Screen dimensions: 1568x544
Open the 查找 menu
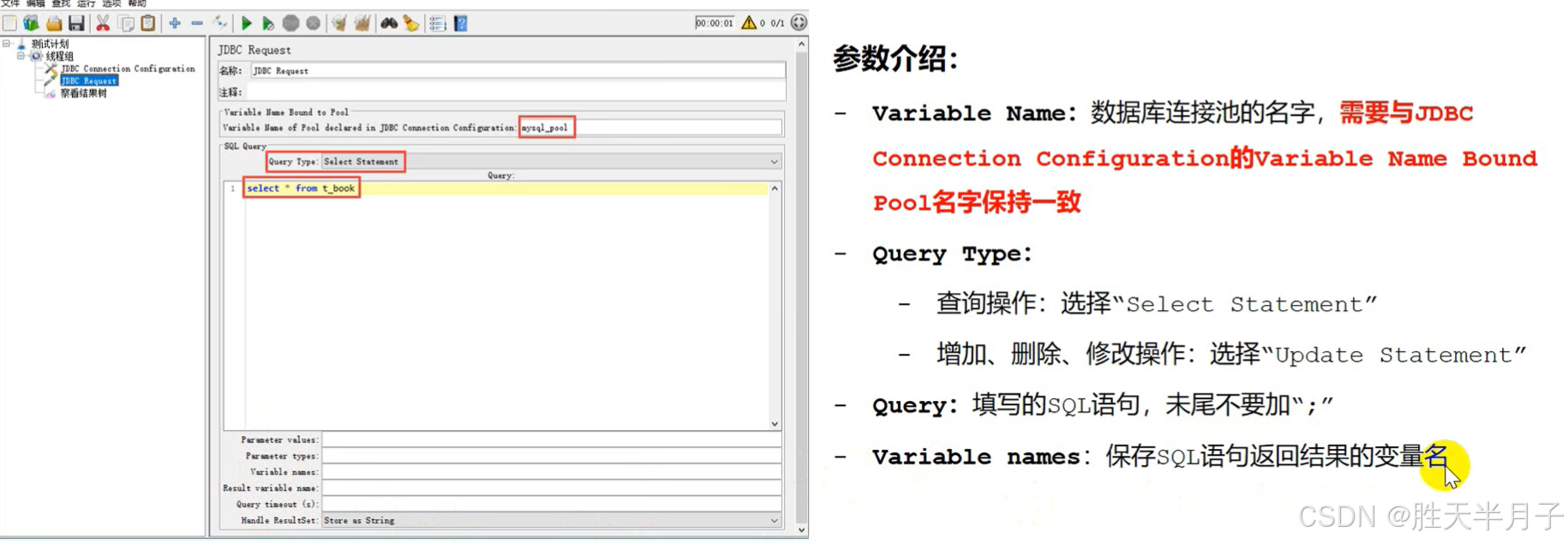(x=60, y=4)
